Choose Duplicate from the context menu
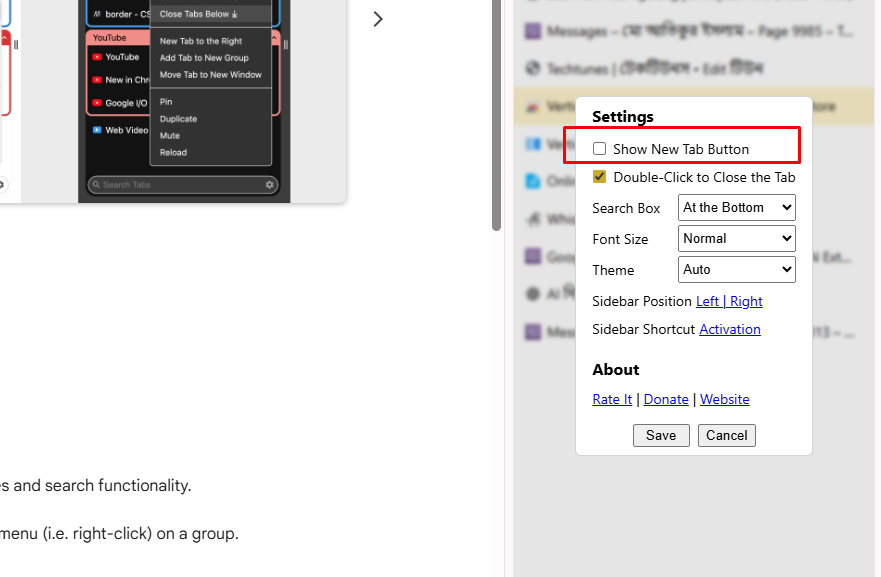 (179, 119)
